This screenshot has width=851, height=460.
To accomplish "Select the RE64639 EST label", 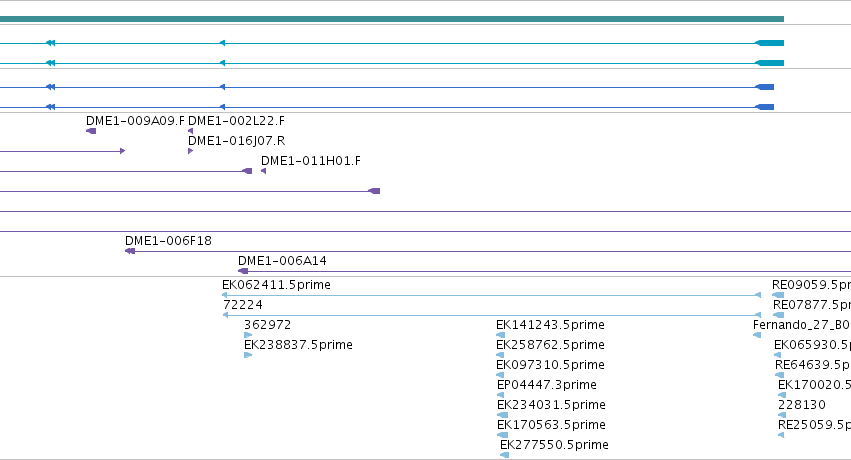I will 813,365.
